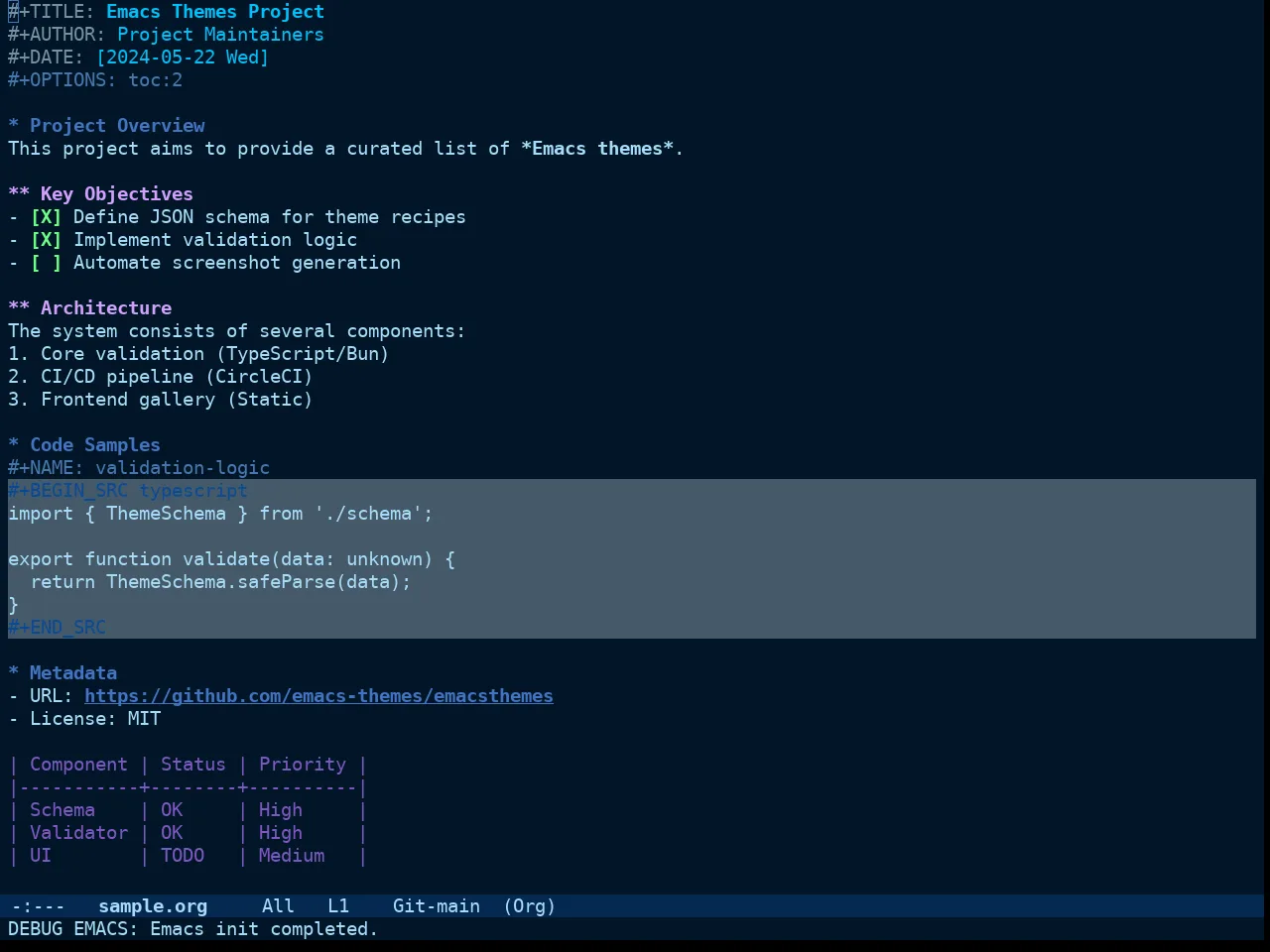Toggle the 'Implement validation logic' checkbox
This screenshot has width=1270, height=952.
point(46,240)
